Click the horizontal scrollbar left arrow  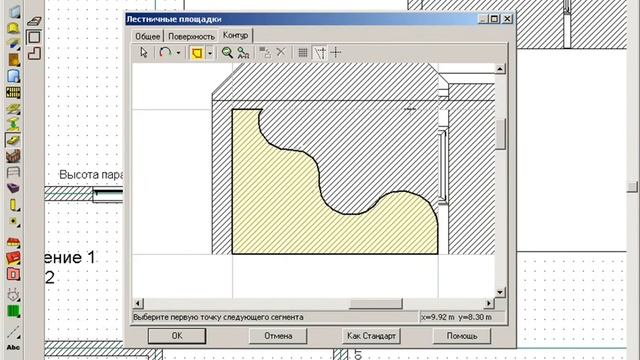click(x=138, y=303)
